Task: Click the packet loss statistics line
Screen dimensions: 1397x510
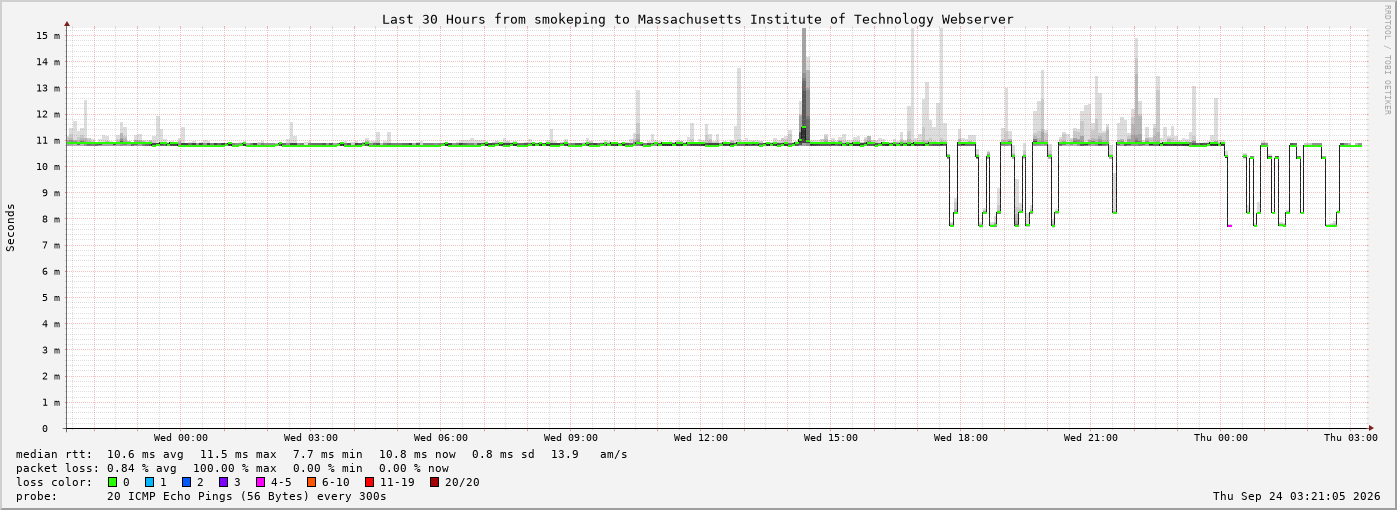Action: pyautogui.click(x=232, y=468)
